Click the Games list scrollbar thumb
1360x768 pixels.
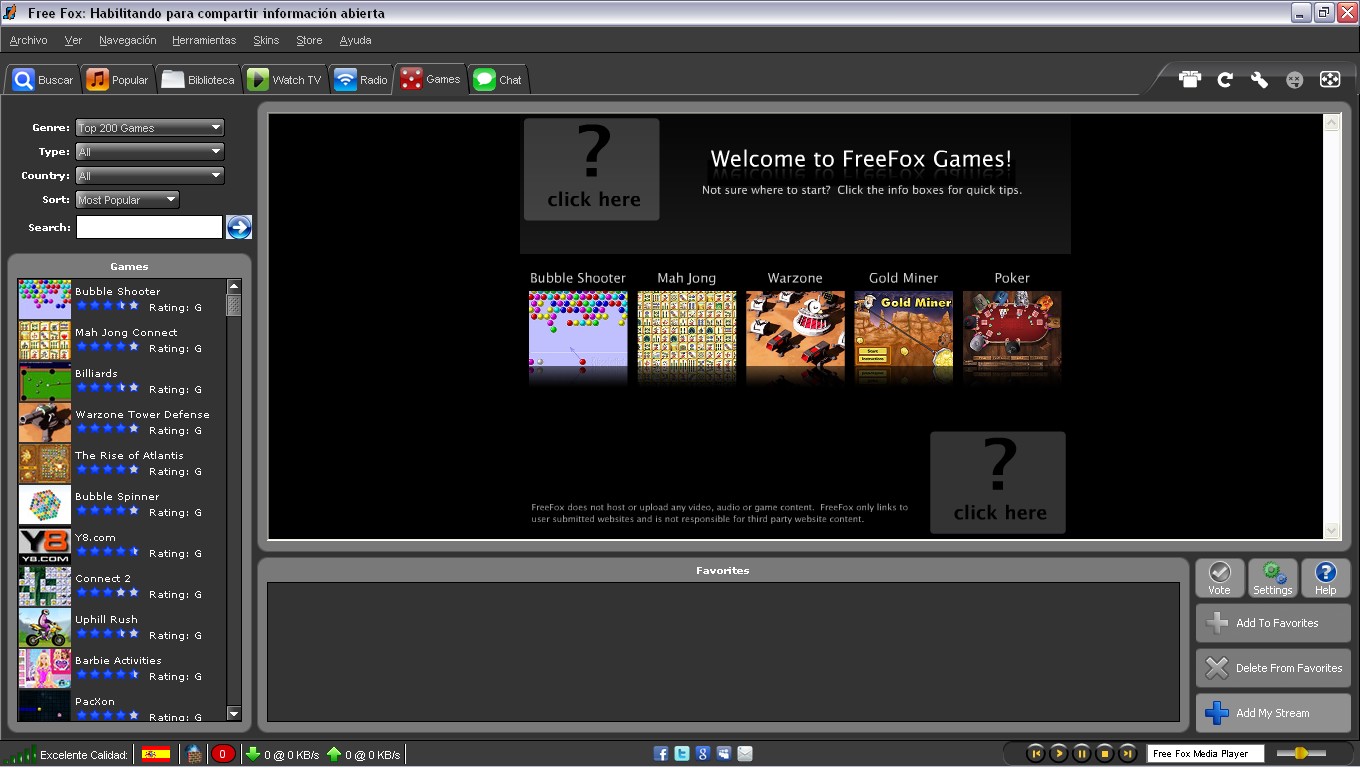(234, 305)
